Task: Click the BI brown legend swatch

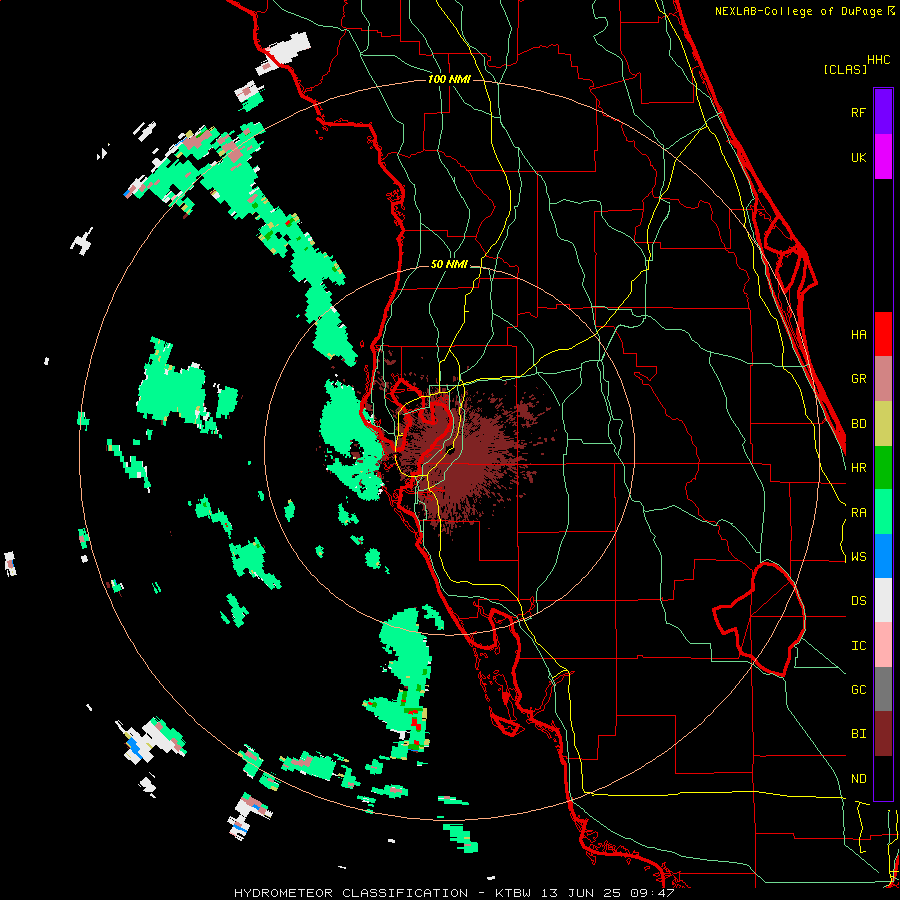Action: [883, 734]
